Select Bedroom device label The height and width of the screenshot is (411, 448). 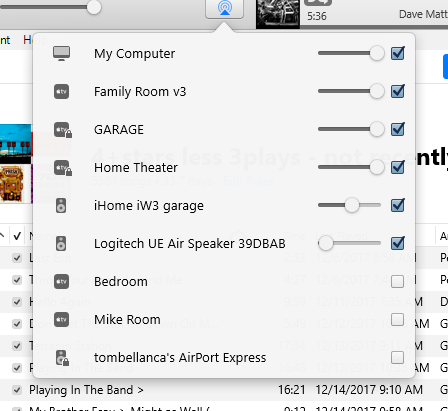coord(121,282)
